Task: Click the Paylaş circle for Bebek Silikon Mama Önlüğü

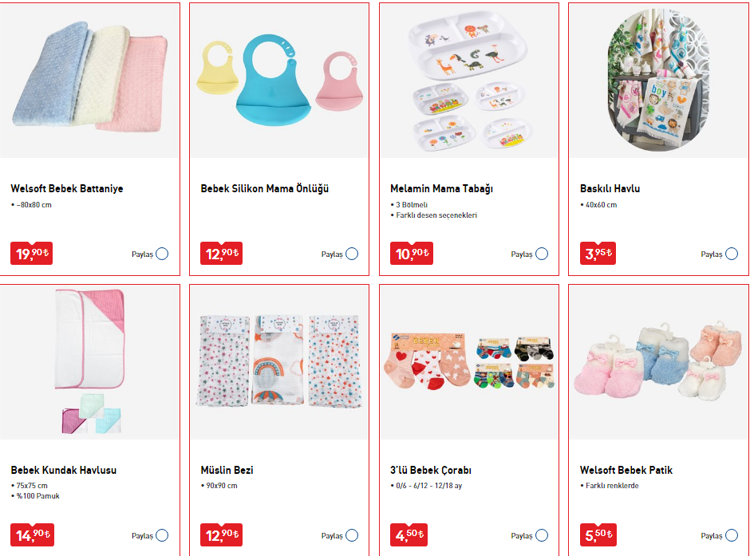Action: pyautogui.click(x=352, y=254)
